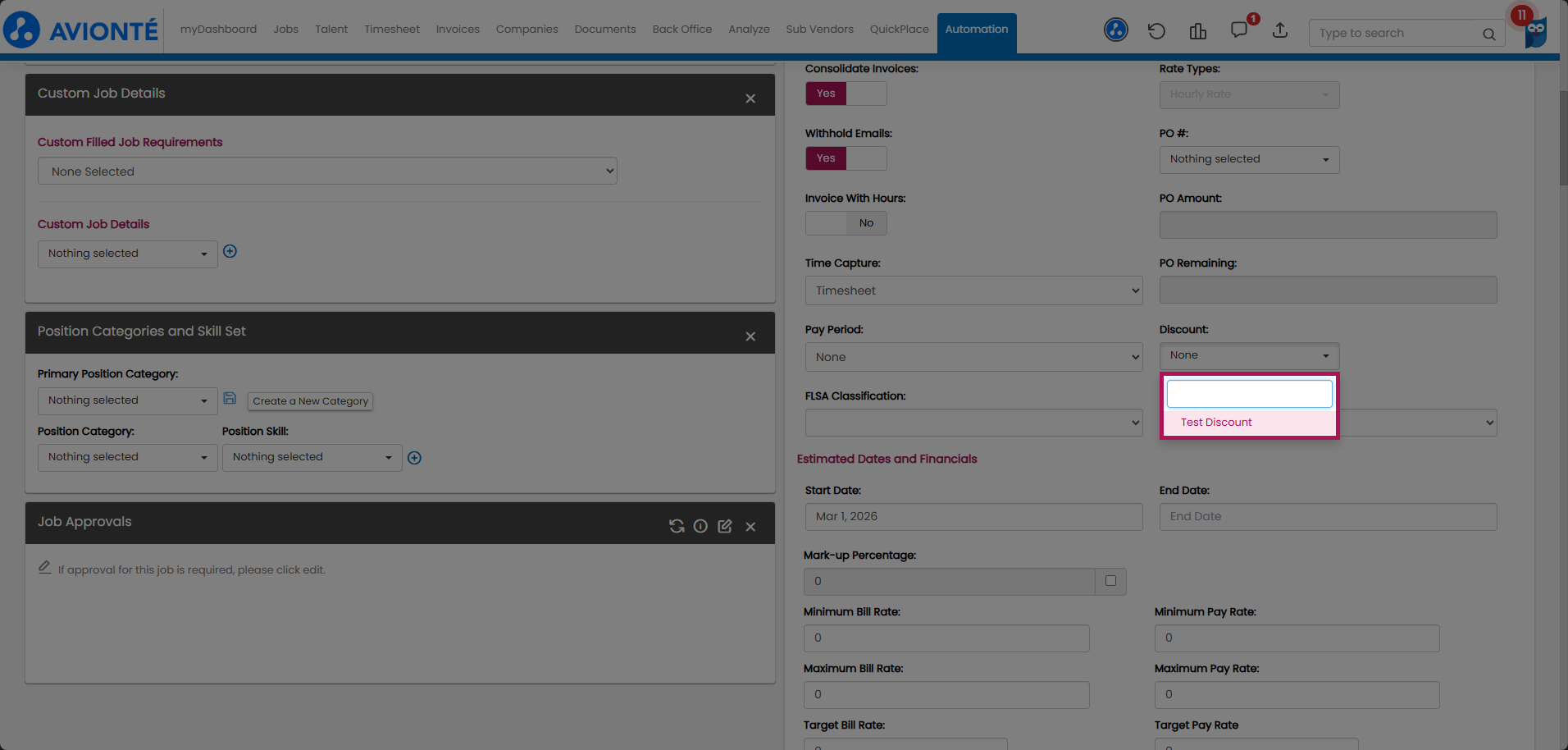Toggle Invoice With Hours switch

[846, 223]
